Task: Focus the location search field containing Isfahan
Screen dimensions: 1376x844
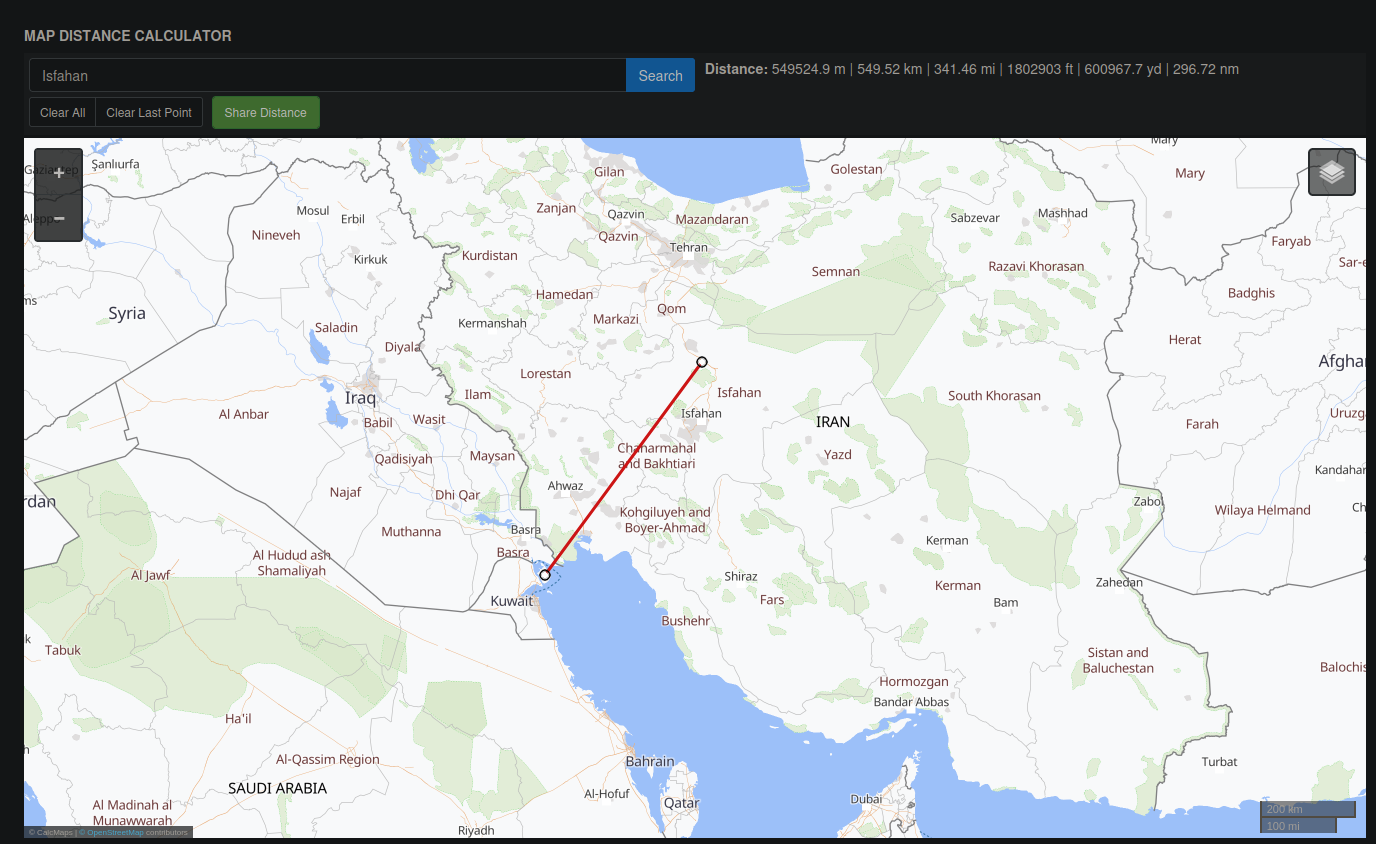Action: [328, 76]
